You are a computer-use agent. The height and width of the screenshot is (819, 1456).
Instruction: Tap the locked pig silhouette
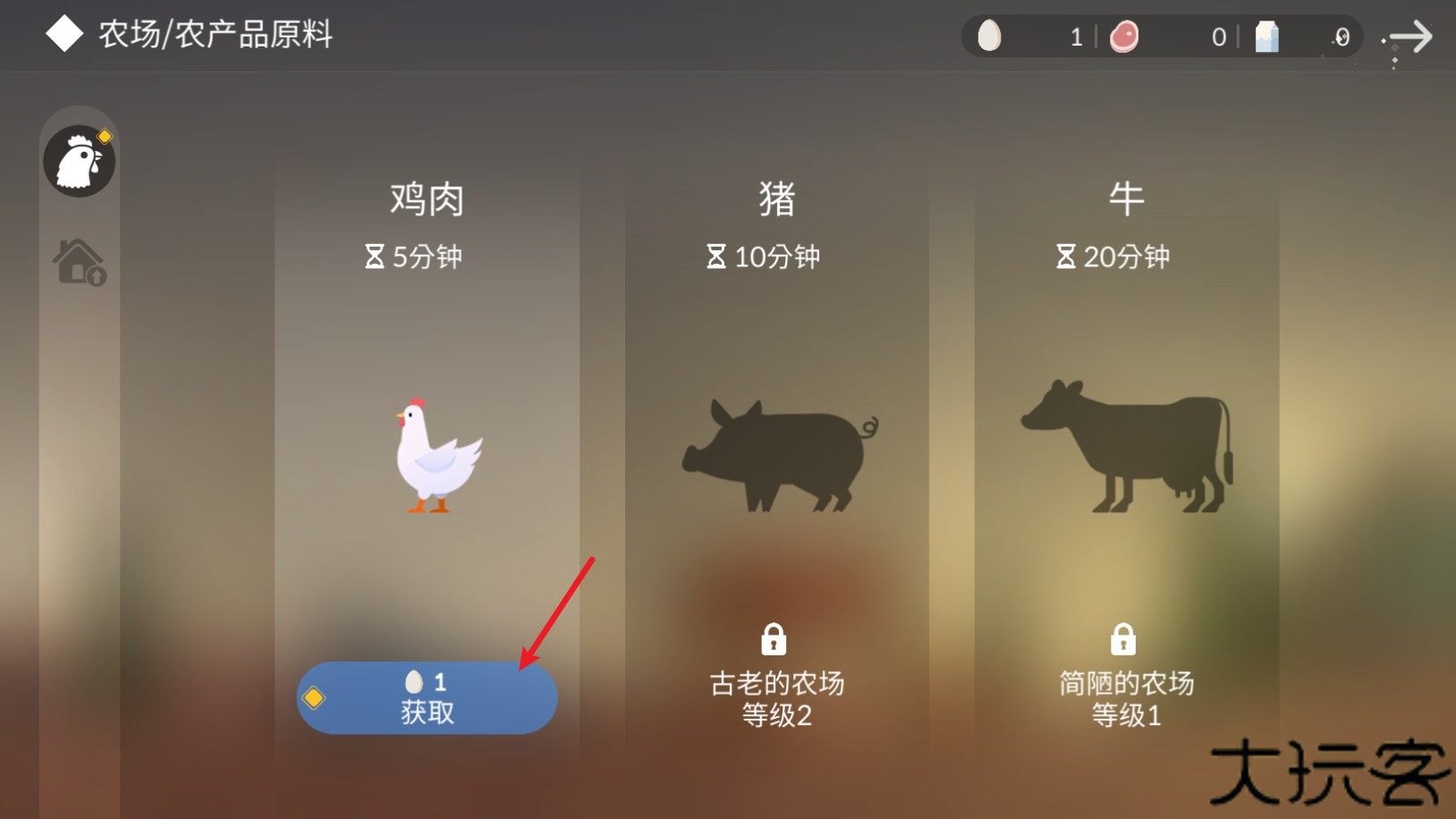click(x=779, y=455)
